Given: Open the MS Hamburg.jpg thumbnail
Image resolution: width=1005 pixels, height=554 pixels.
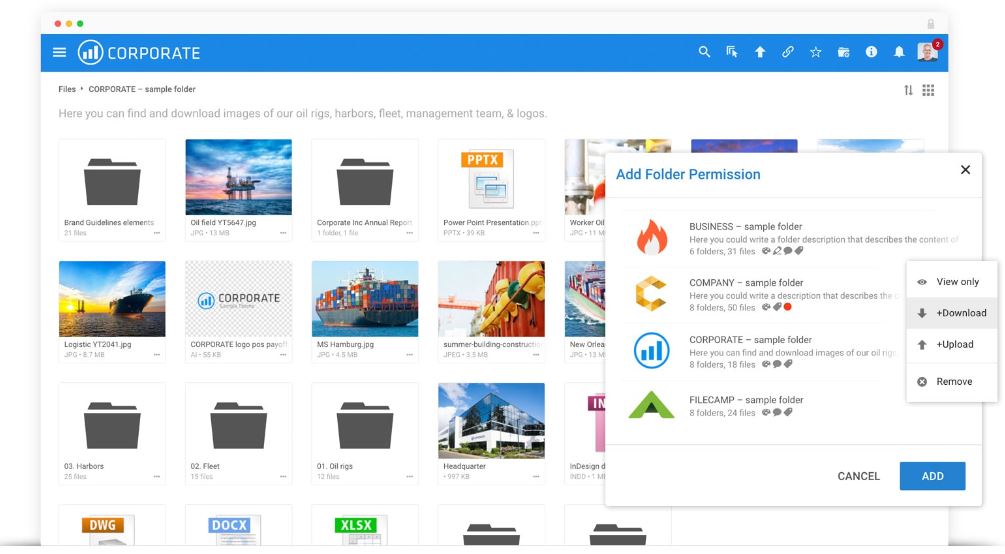Looking at the screenshot, I should tap(365, 299).
